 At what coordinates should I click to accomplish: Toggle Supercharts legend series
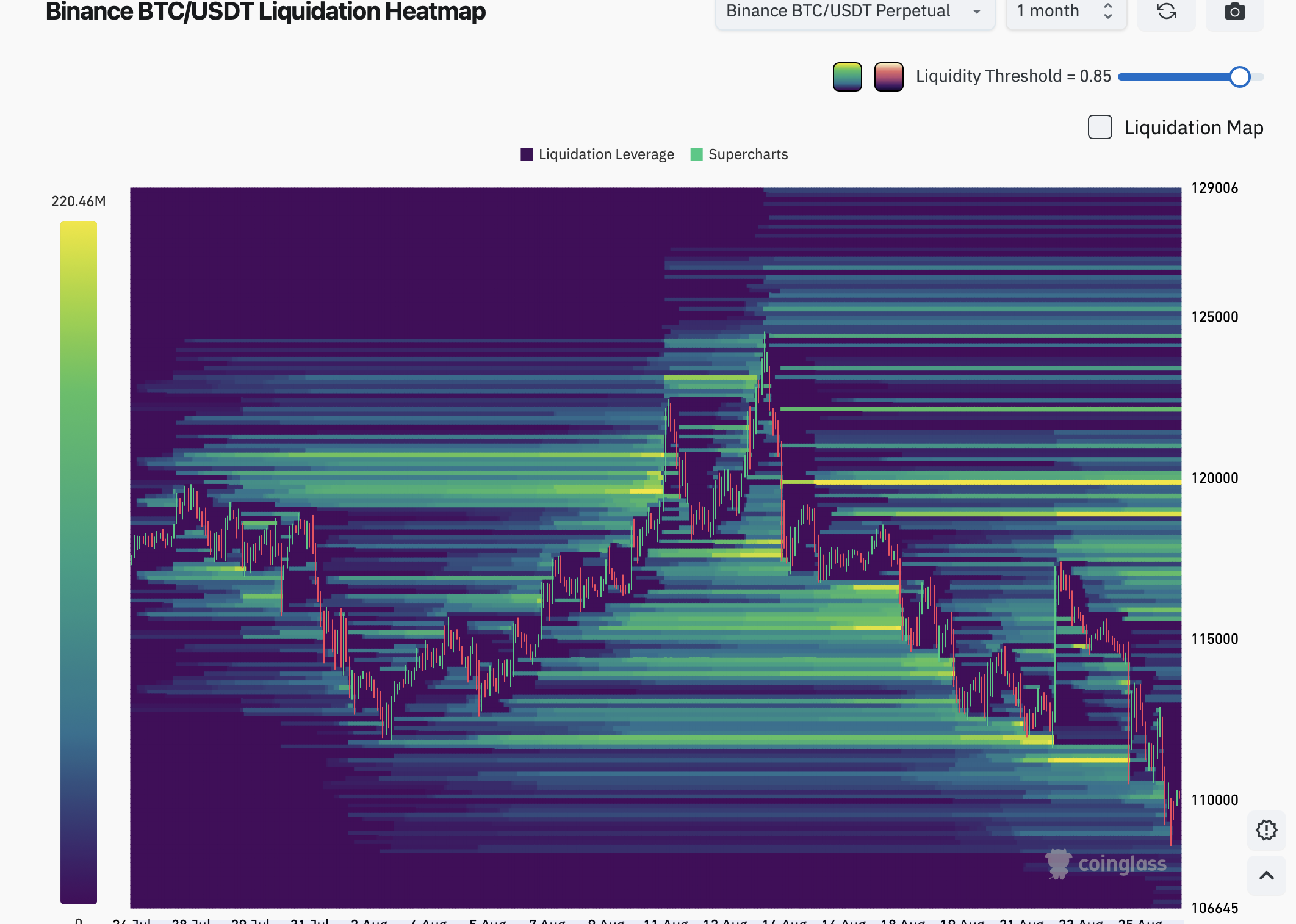(739, 154)
